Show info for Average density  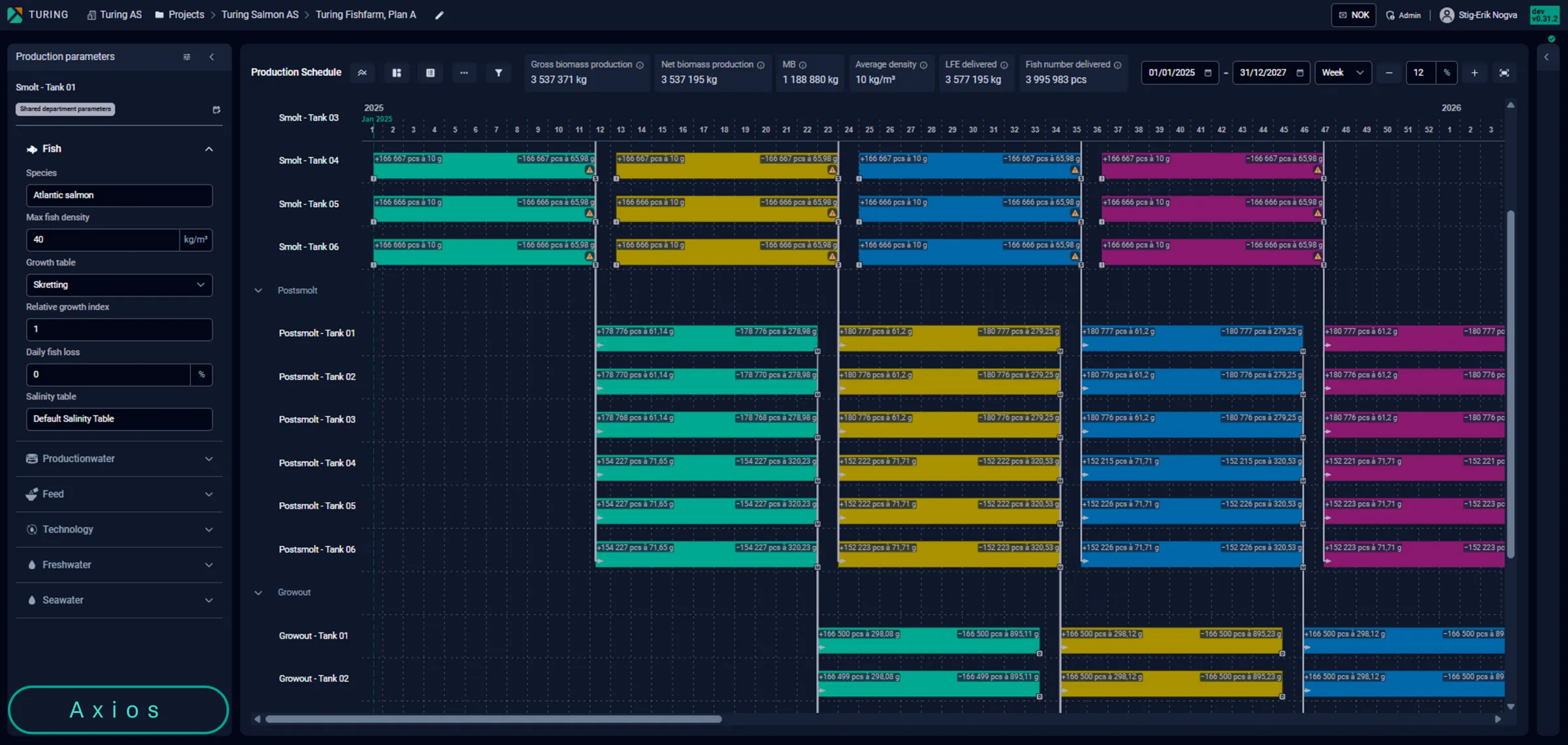pyautogui.click(x=924, y=65)
